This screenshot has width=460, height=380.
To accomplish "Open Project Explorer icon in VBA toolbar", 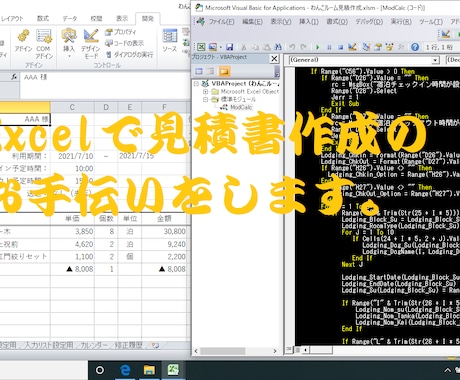I will click(x=366, y=47).
